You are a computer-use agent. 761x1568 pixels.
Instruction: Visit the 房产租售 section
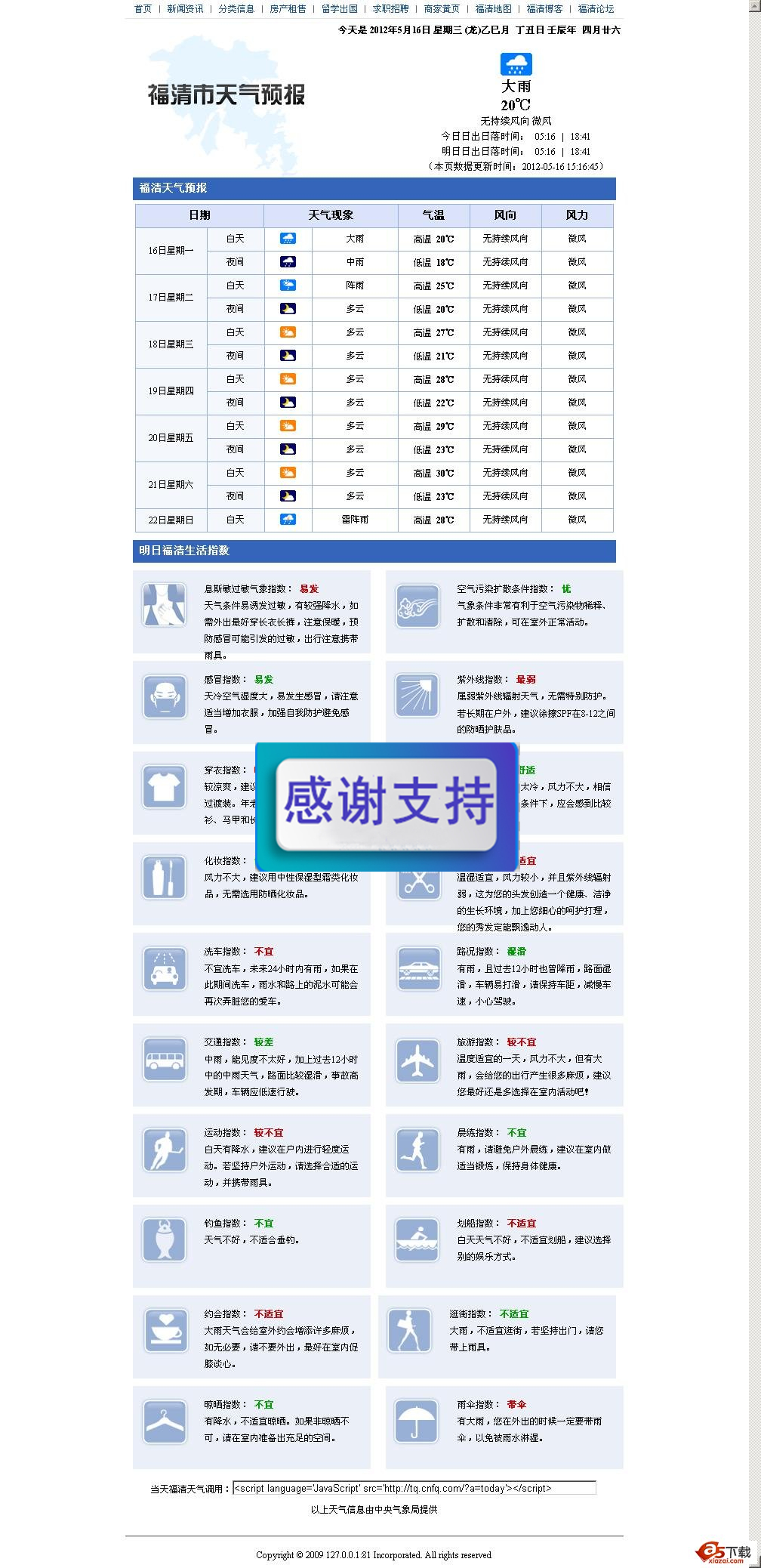pos(288,9)
